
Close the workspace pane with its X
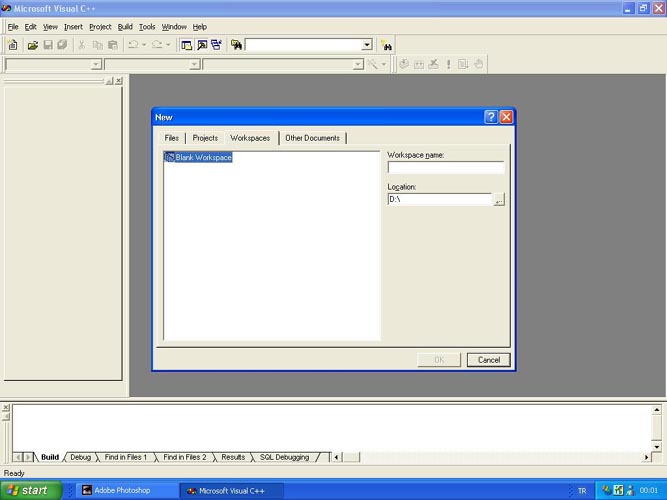[x=119, y=80]
